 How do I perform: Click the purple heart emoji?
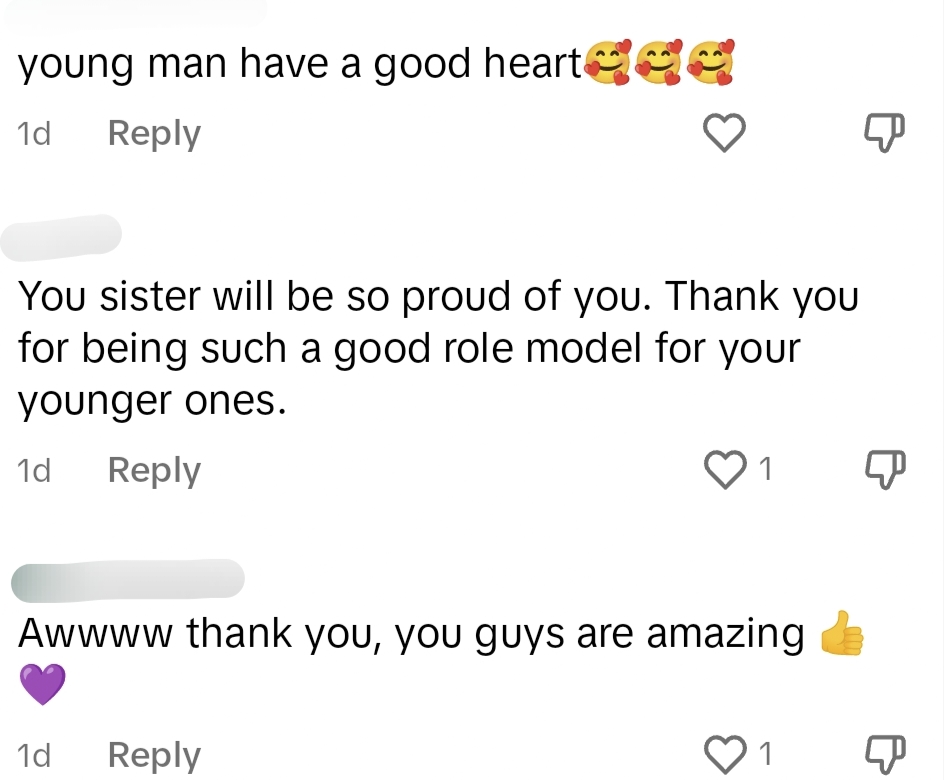(42, 684)
